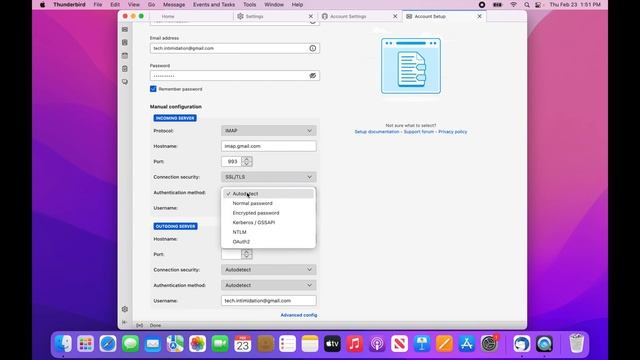Click the Advanced config link
The image size is (640, 360).
tap(299, 315)
